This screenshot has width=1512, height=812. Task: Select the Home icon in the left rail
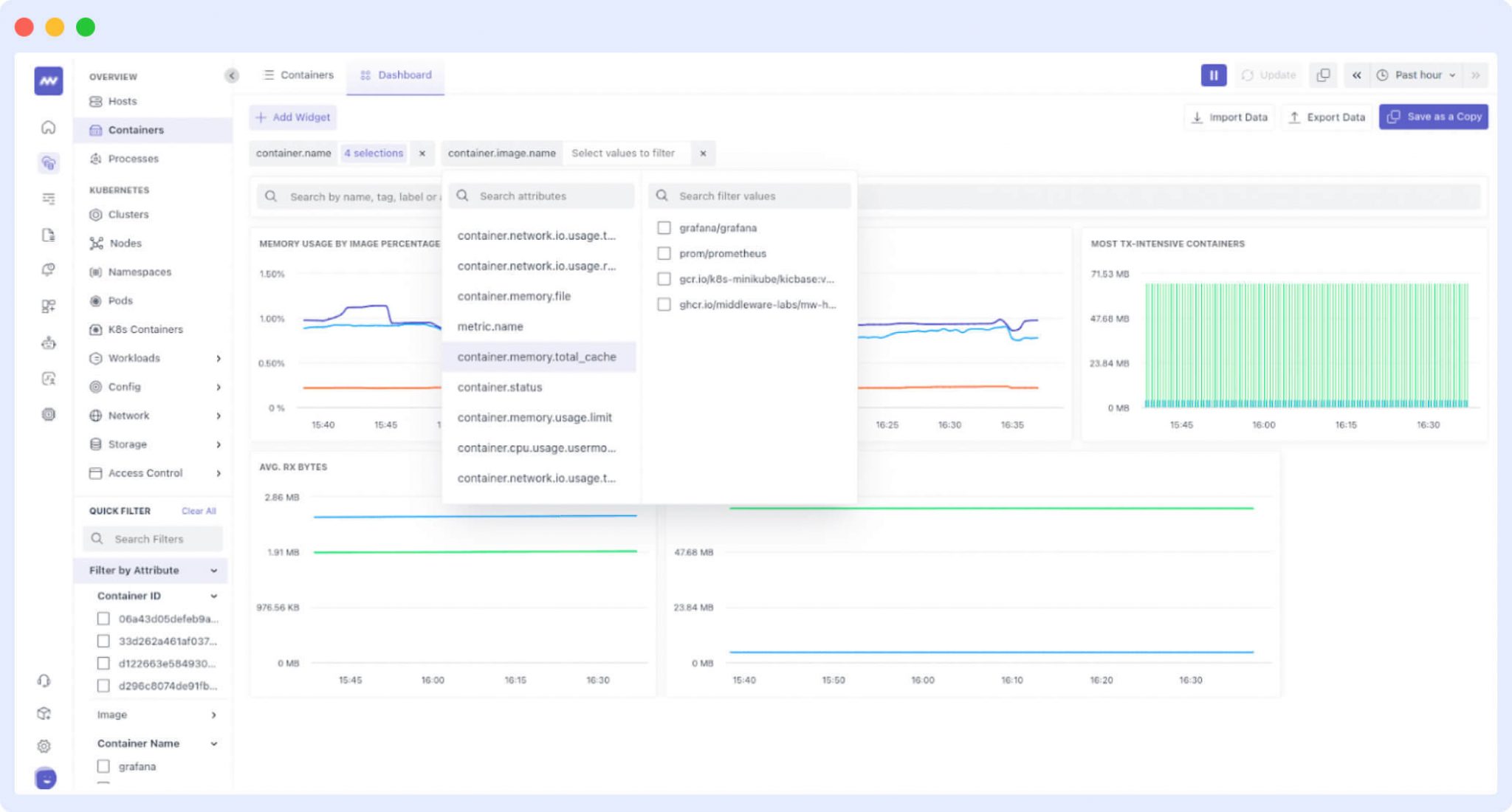click(47, 127)
